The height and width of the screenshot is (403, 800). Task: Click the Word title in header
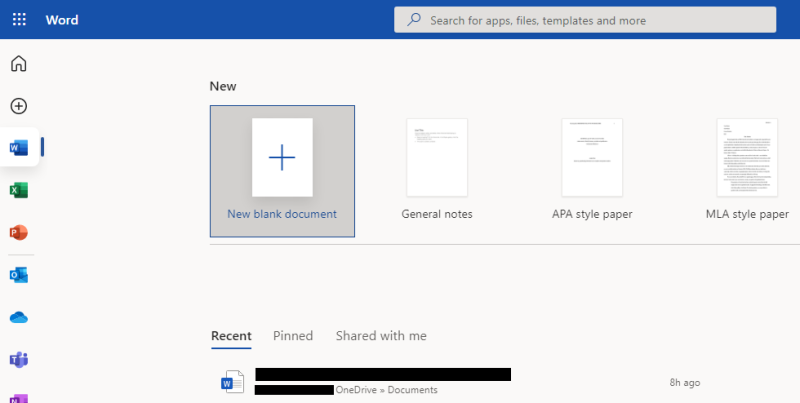click(x=62, y=20)
